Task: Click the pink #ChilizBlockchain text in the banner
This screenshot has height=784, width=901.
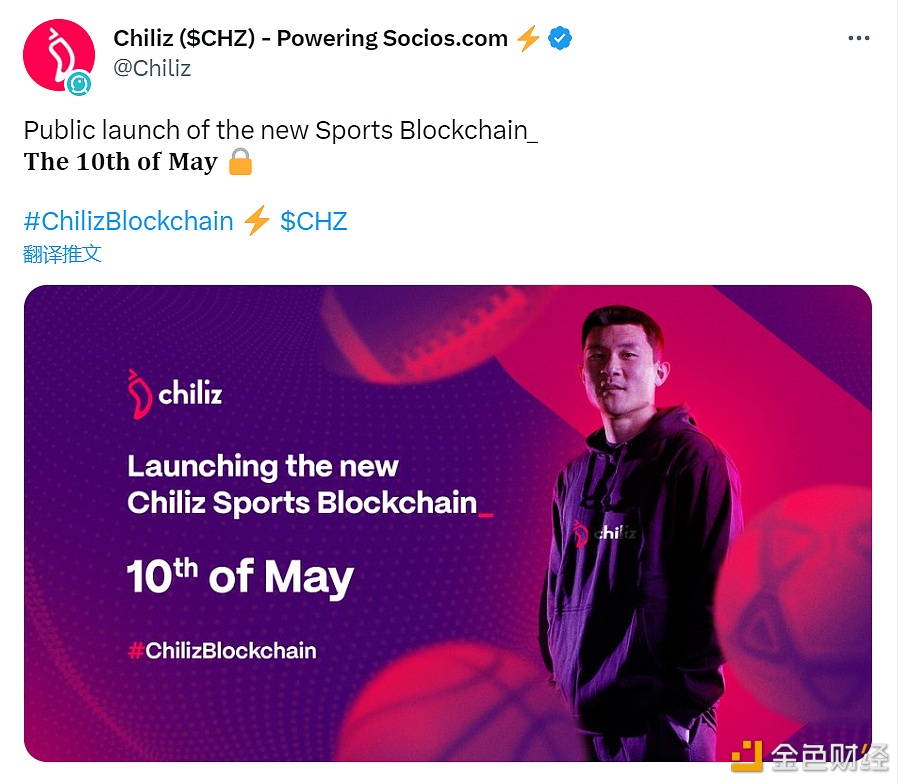Action: coord(222,651)
